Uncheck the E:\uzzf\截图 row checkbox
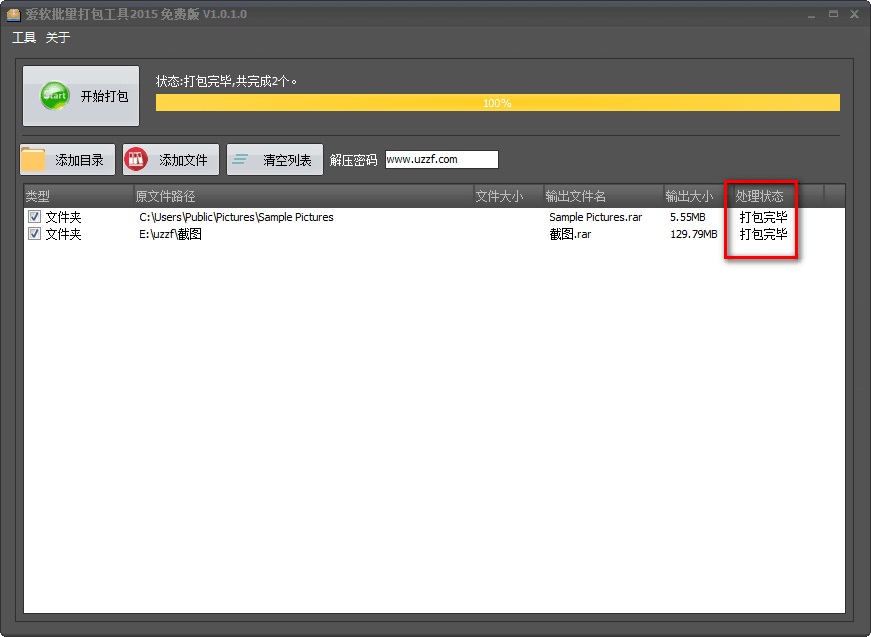Viewport: 871px width, 637px height. point(34,234)
